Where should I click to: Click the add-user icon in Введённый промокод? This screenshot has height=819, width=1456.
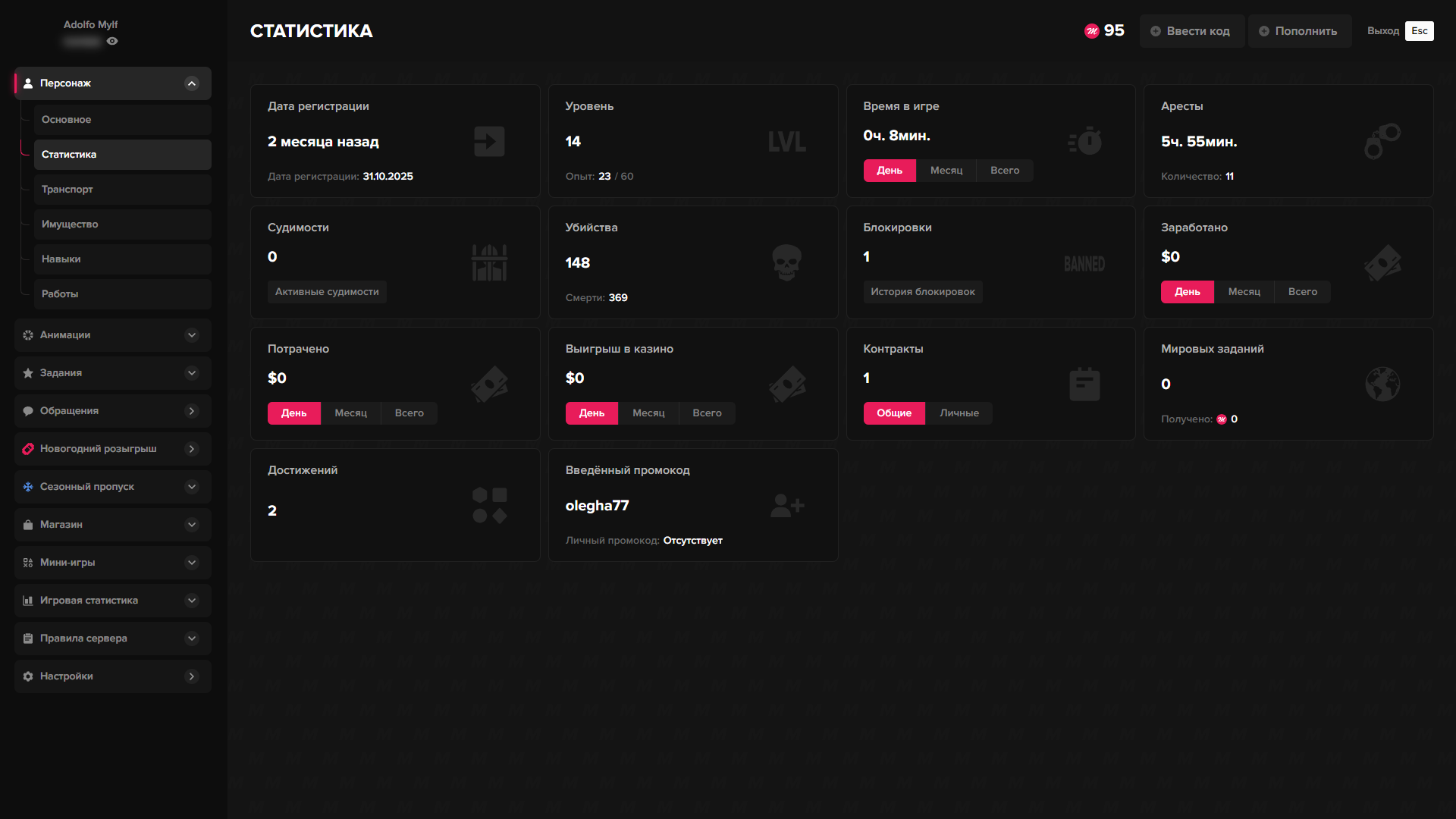(786, 505)
